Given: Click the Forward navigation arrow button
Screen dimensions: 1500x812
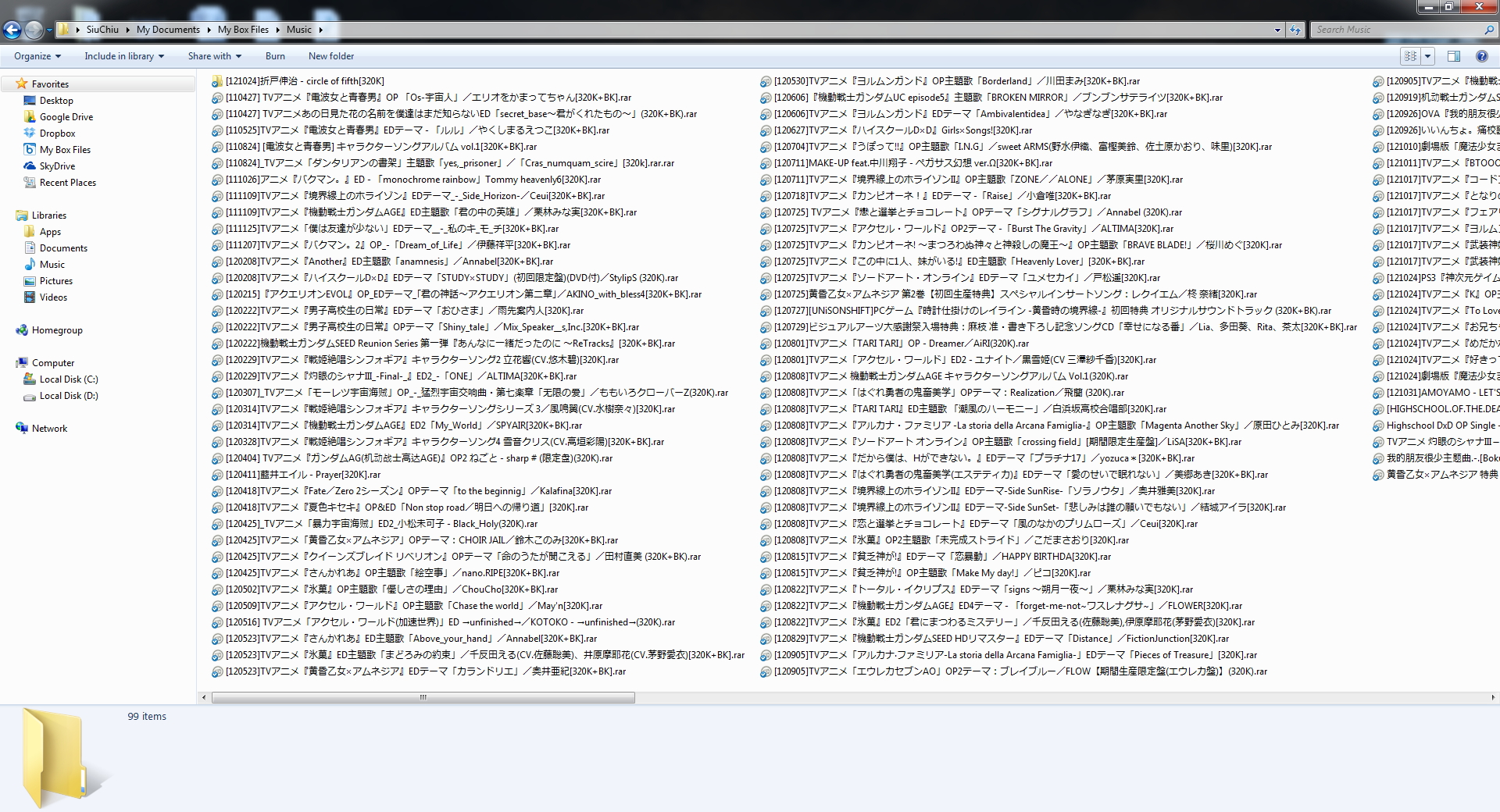Looking at the screenshot, I should coord(34,30).
